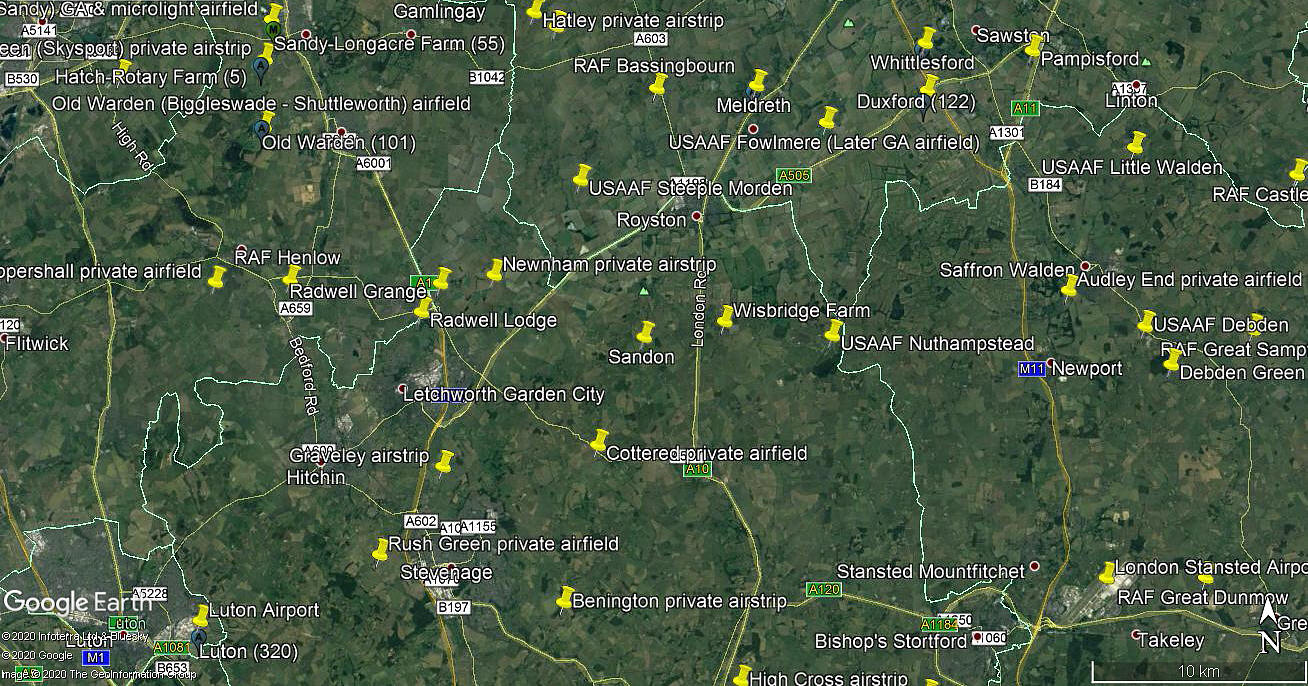Select the Newnham private airstrip pushpin
The width and height of the screenshot is (1308, 686).
[x=495, y=271]
